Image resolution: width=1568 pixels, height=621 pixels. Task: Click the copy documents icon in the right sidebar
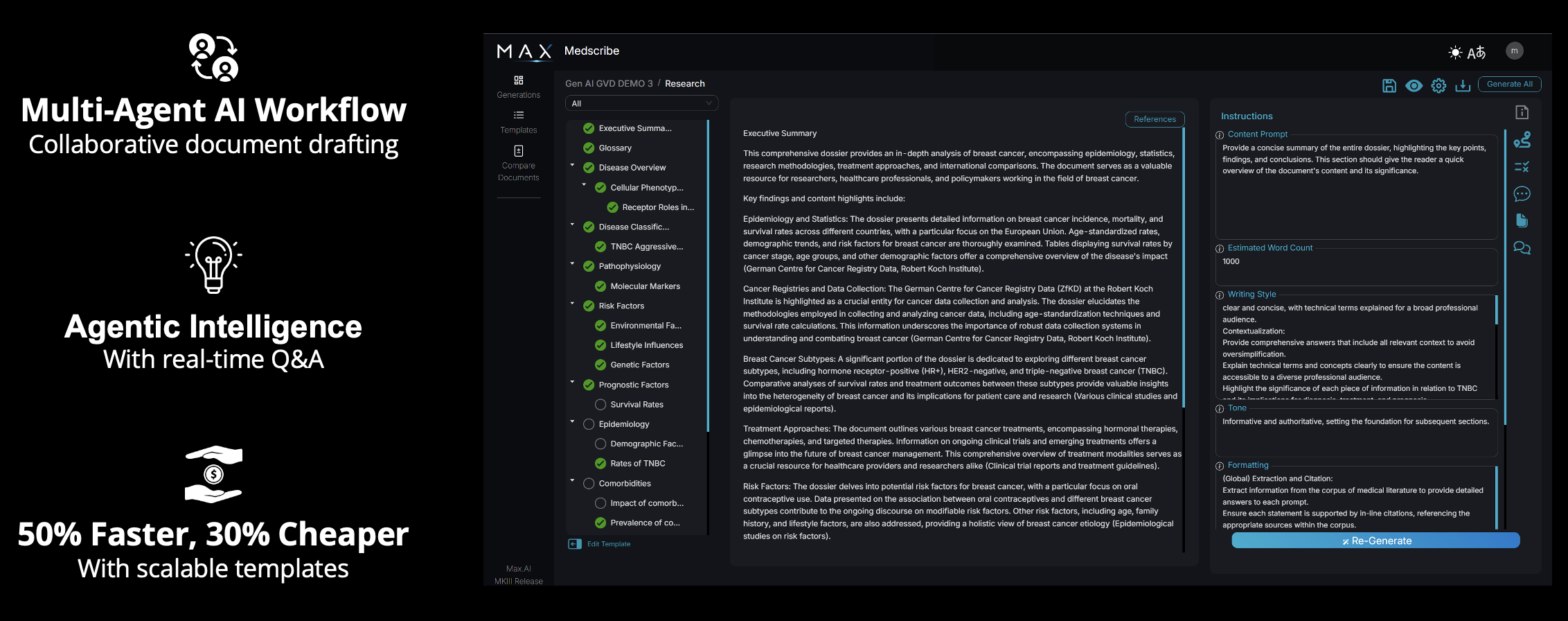tap(1522, 220)
